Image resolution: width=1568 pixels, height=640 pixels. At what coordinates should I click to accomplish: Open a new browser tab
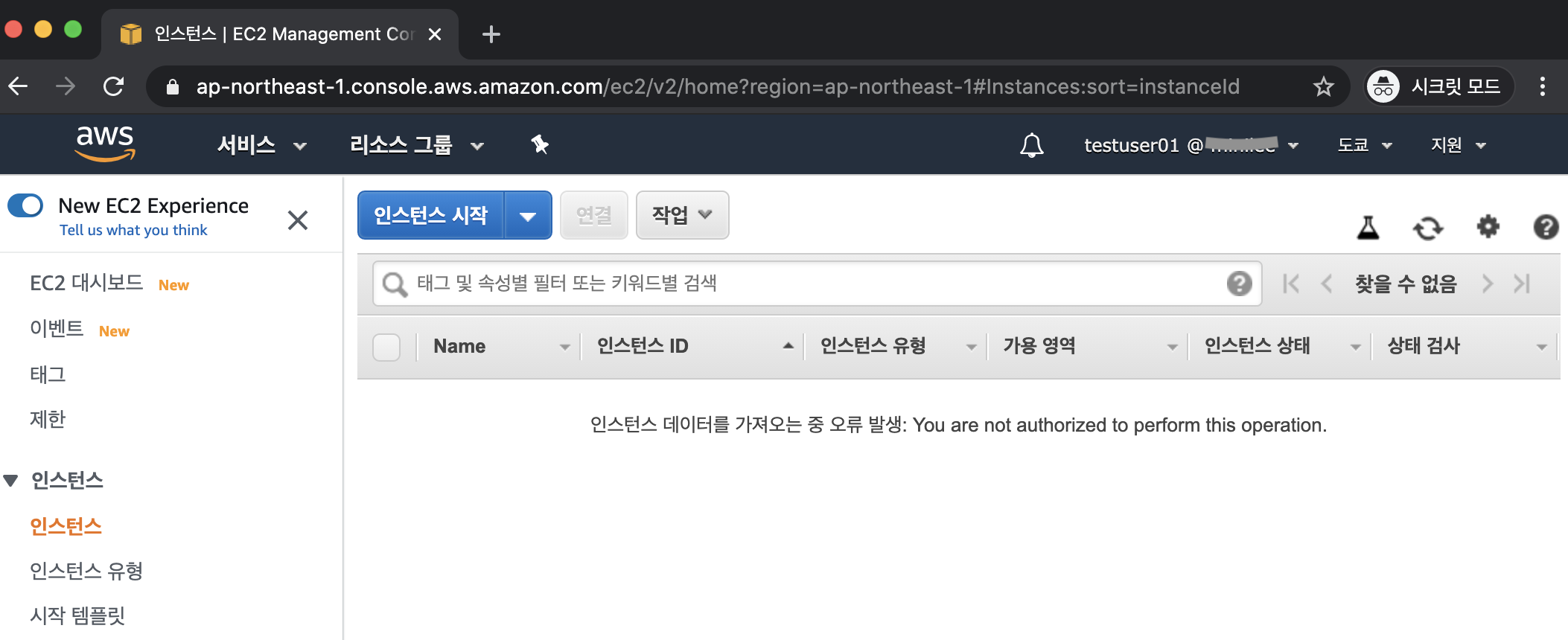click(x=491, y=34)
